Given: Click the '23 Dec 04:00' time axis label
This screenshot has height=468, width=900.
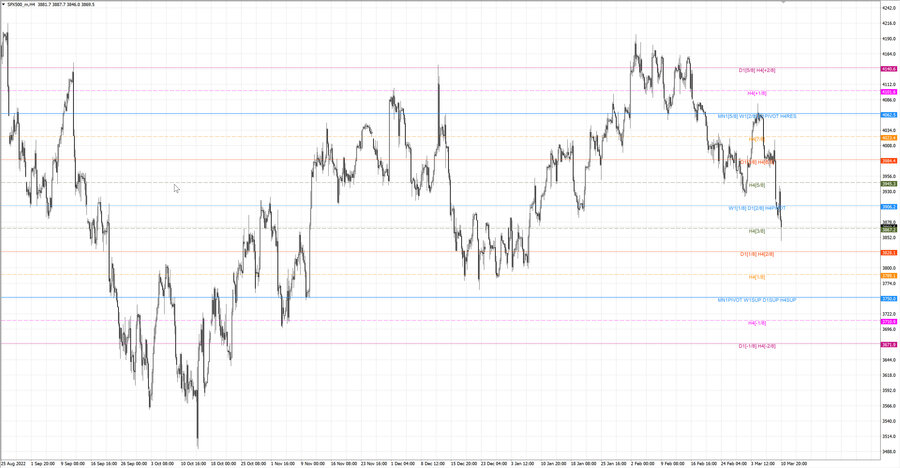Looking at the screenshot, I should 494,463.
